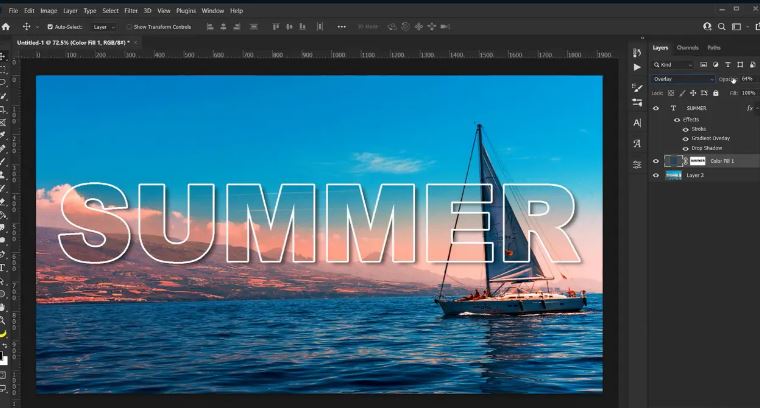The height and width of the screenshot is (408, 760).
Task: Hide the SUMMER text layer
Action: coord(656,108)
